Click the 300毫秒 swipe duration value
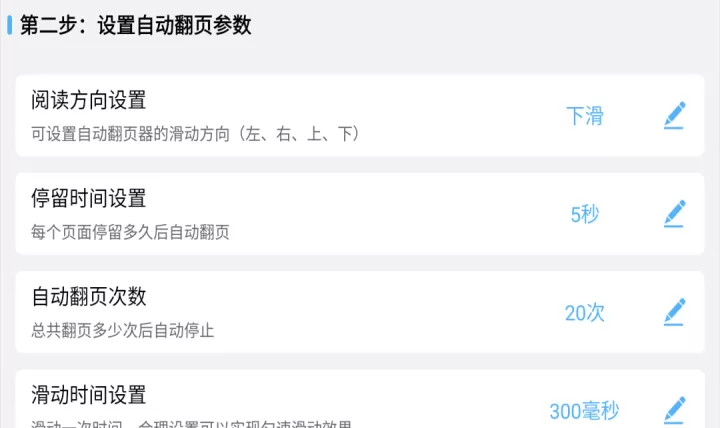 pos(584,411)
